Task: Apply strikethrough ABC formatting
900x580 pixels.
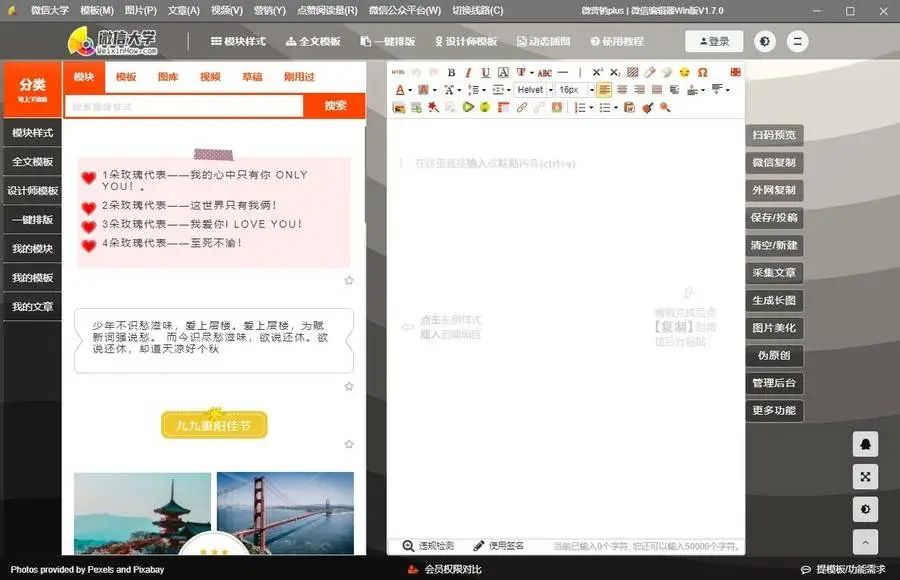Action: point(545,73)
